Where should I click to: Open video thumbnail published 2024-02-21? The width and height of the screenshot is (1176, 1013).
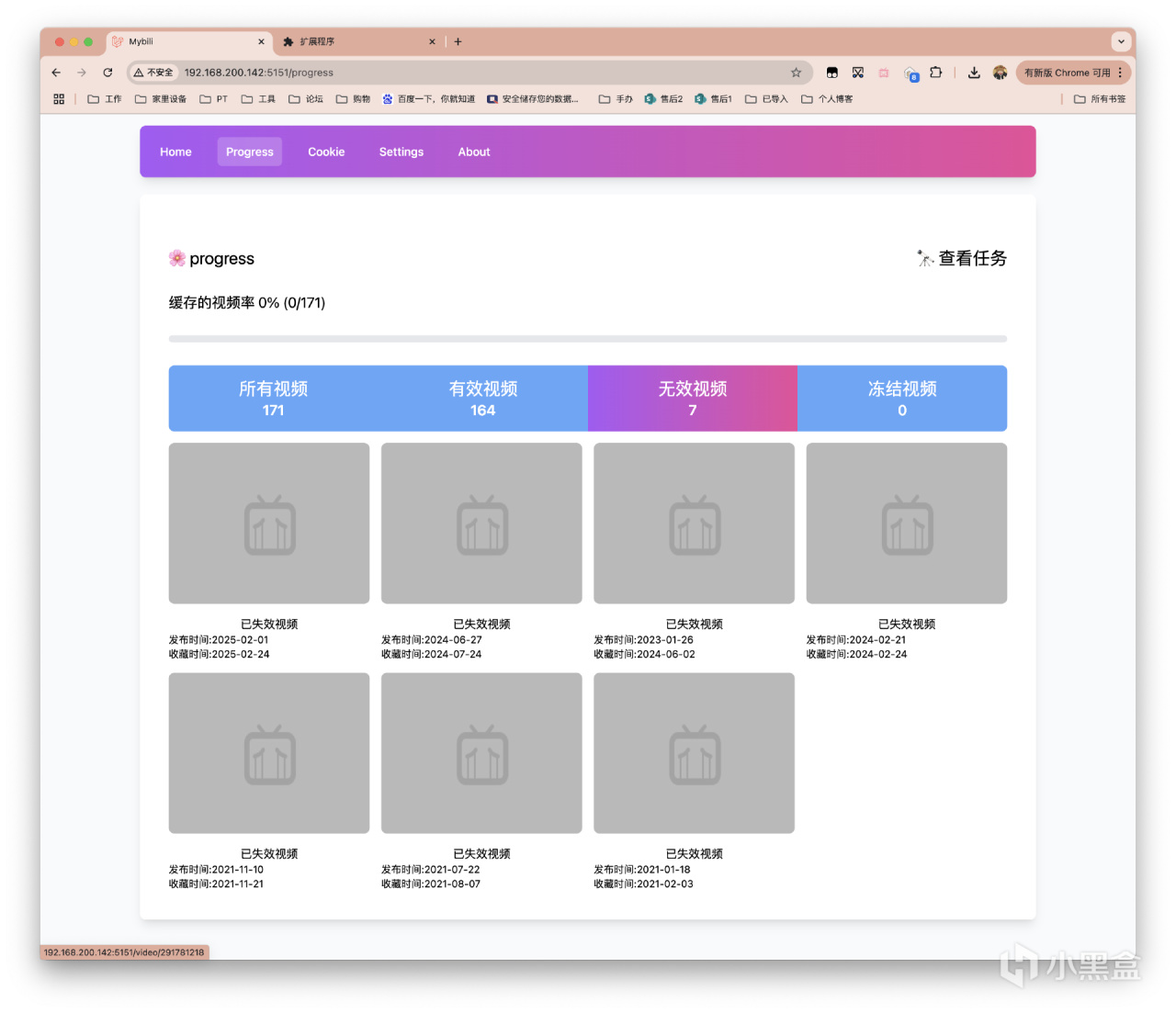(x=907, y=523)
